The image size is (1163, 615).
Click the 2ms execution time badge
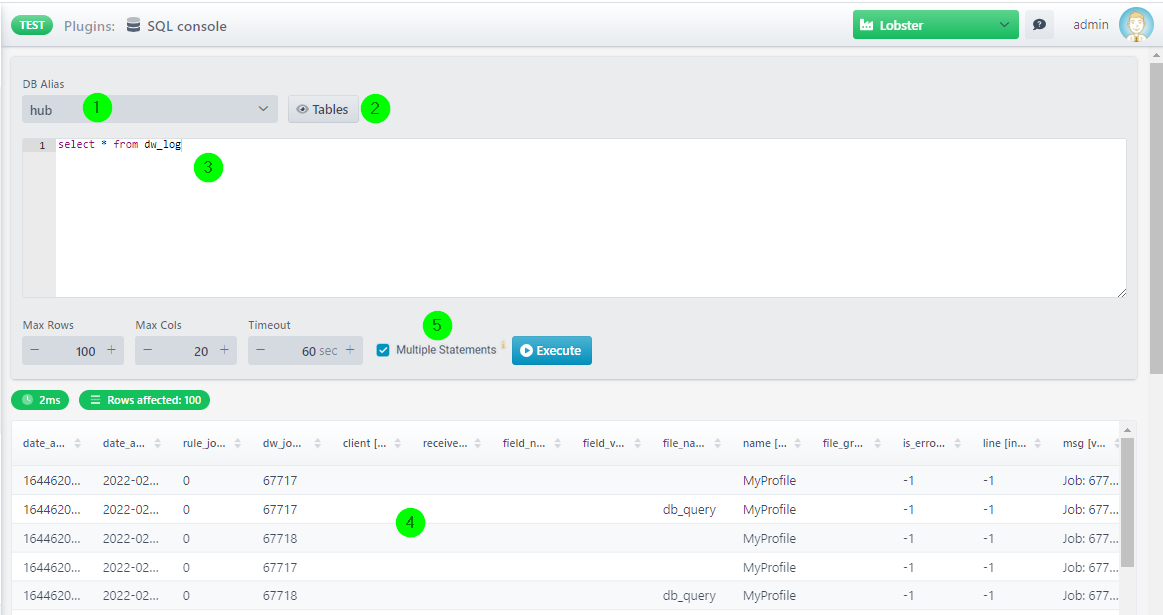[40, 400]
